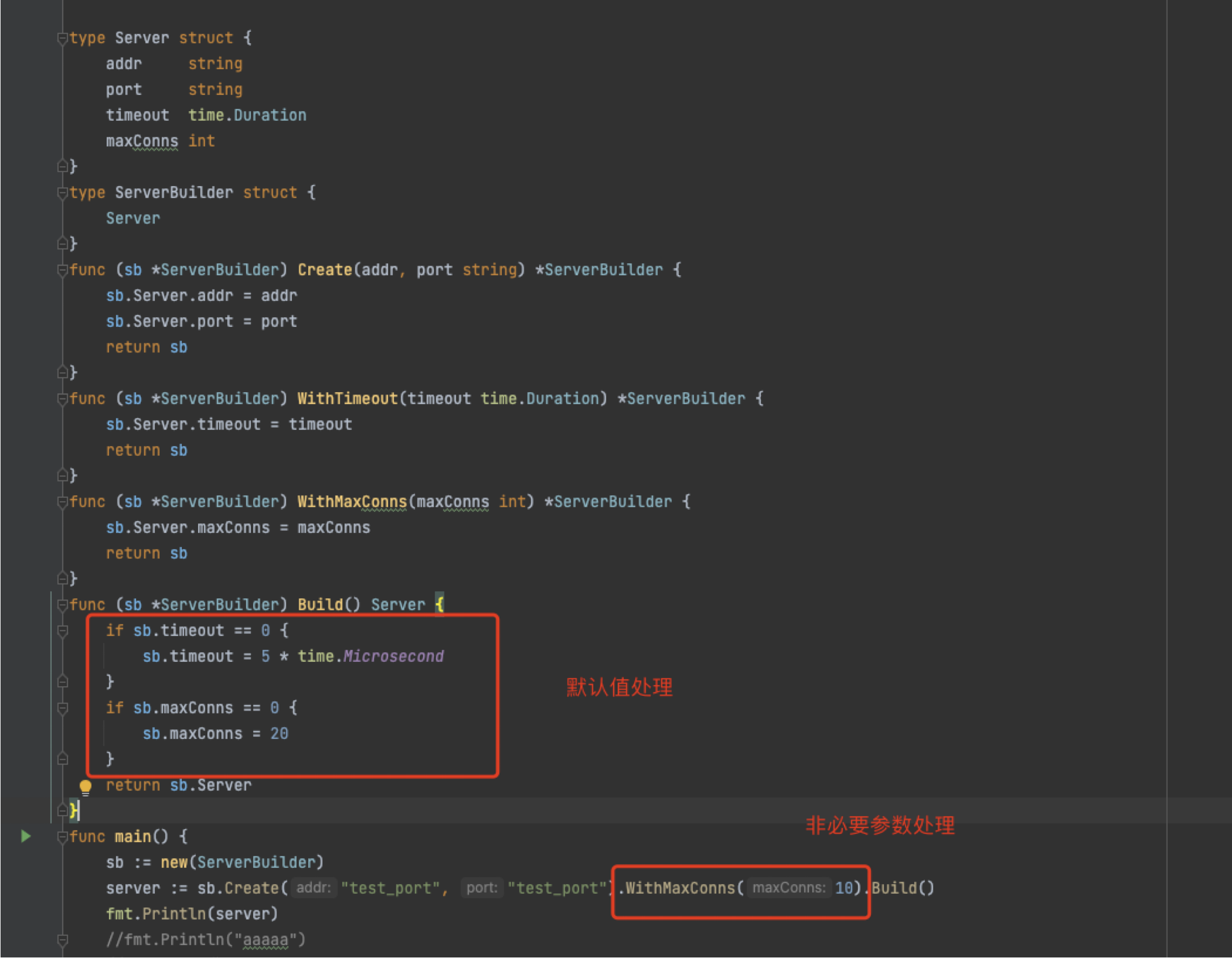Click the time.Microsecond constant
Image resolution: width=1232 pixels, height=958 pixels.
(393, 657)
